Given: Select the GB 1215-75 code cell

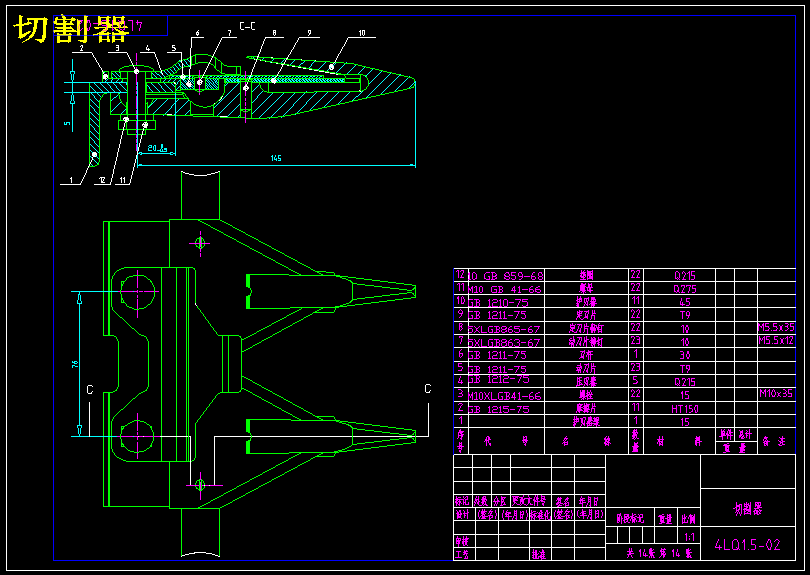Looking at the screenshot, I should [x=499, y=409].
